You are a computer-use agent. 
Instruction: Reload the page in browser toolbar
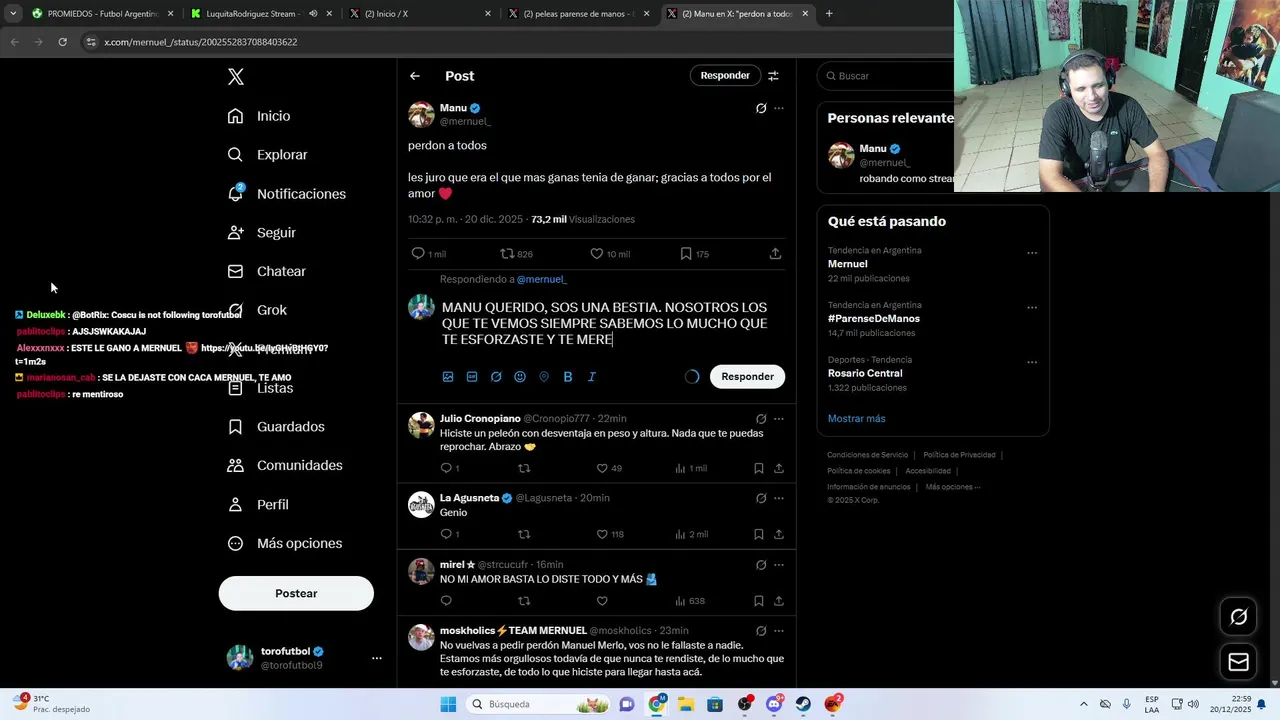click(62, 42)
